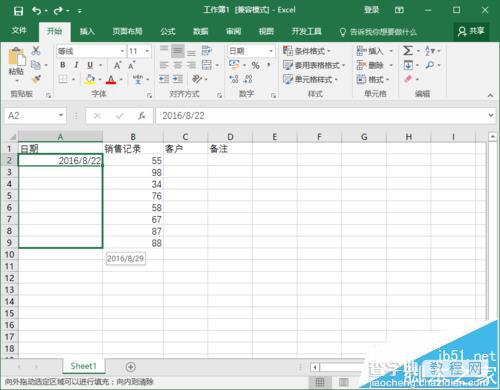Click the Format Painter brush icon
500x390 pixels.
click(x=36, y=79)
